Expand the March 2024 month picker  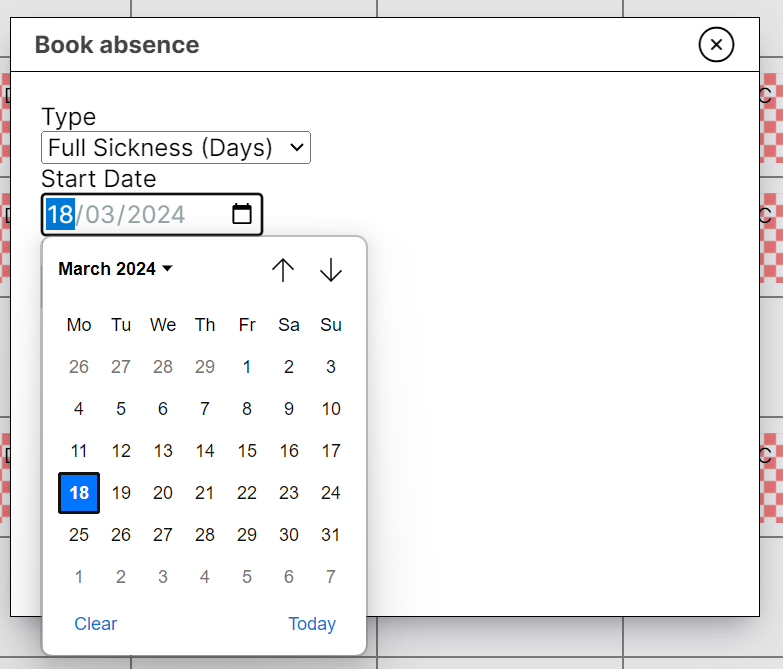pyautogui.click(x=116, y=269)
